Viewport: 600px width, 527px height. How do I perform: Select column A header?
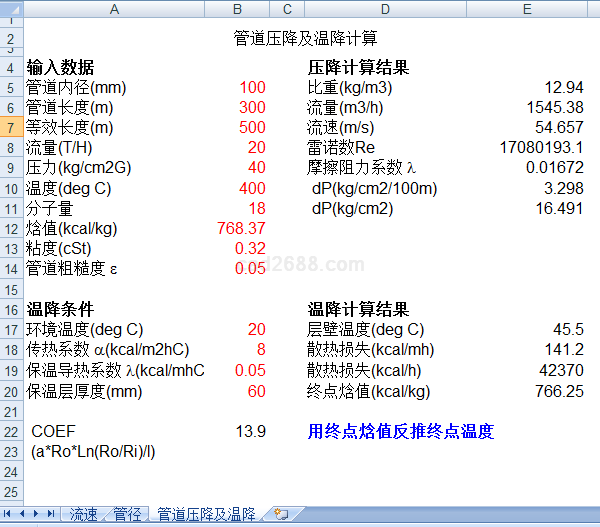pyautogui.click(x=113, y=10)
